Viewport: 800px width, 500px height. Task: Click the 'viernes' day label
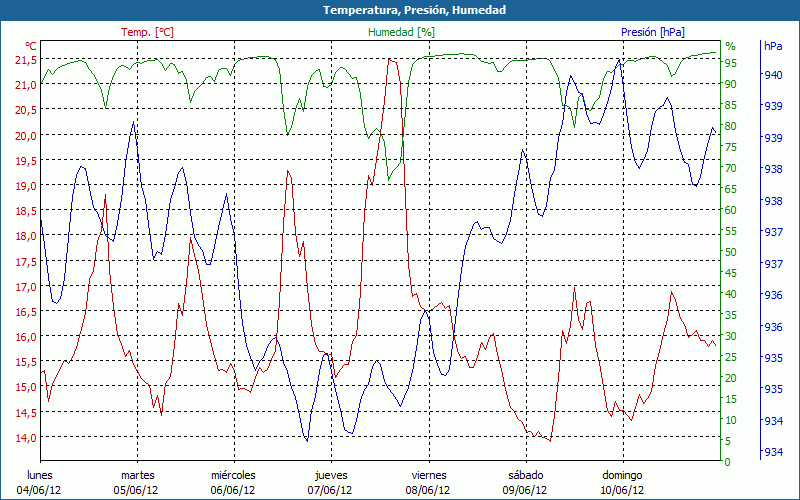pos(428,475)
